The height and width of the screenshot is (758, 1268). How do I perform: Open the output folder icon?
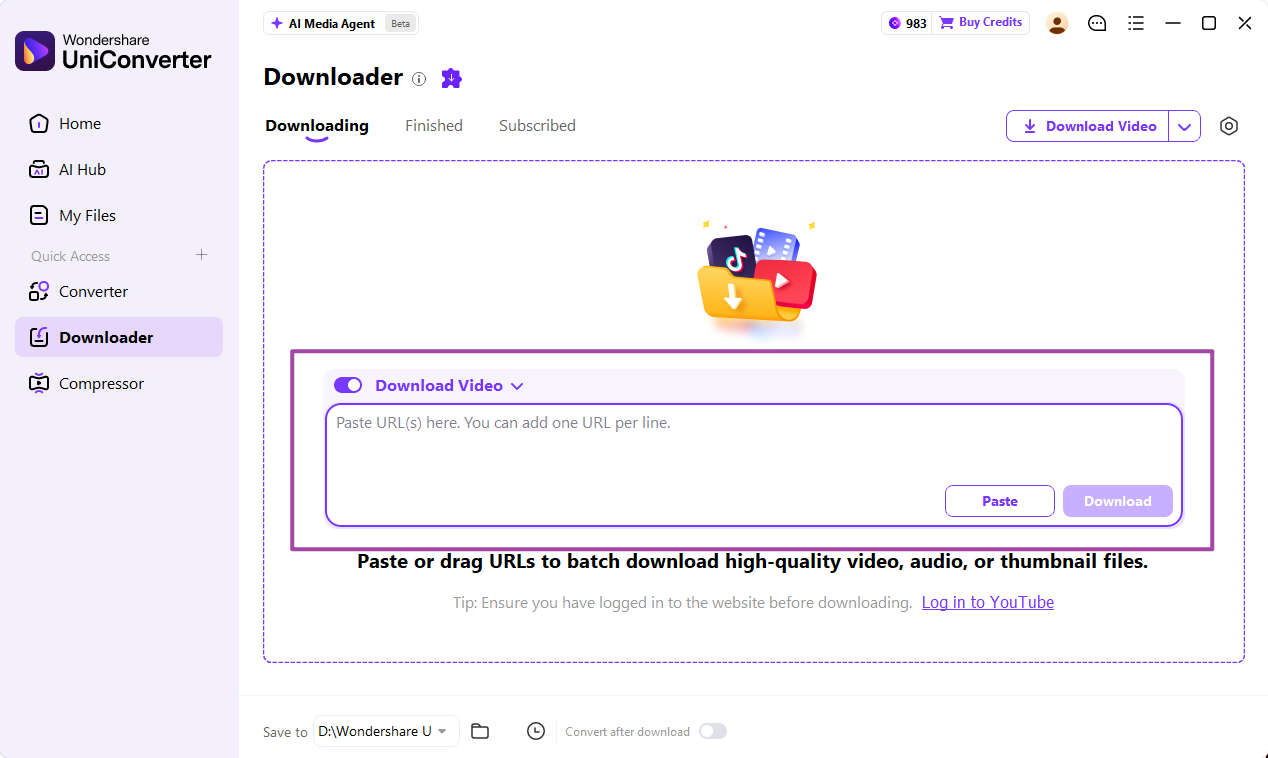tap(480, 731)
